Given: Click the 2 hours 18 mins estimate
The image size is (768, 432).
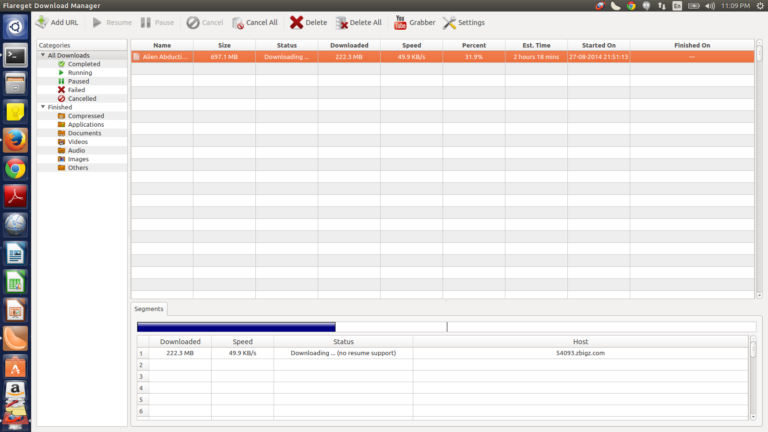Looking at the screenshot, I should [536, 57].
